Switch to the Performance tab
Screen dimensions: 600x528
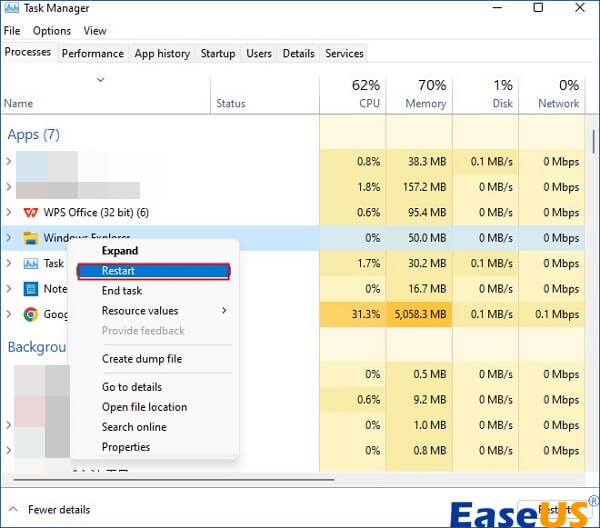(x=93, y=54)
